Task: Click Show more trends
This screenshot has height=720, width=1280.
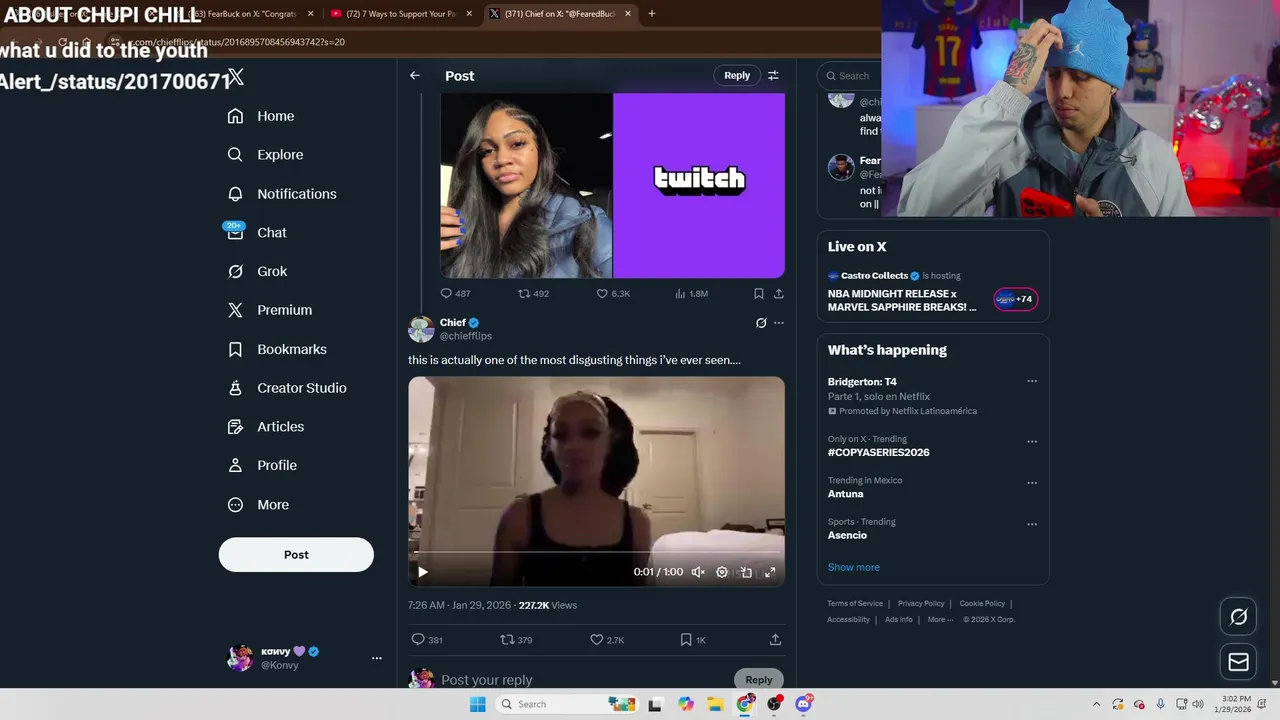Action: [854, 567]
